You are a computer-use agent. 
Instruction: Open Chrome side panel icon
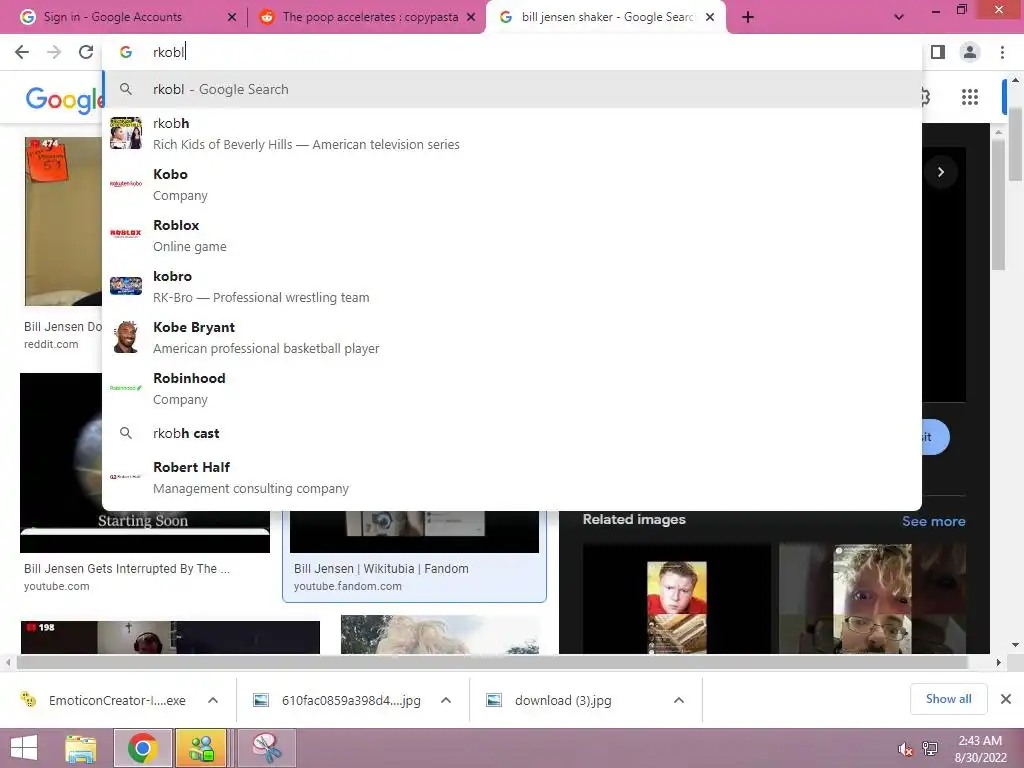[x=938, y=52]
